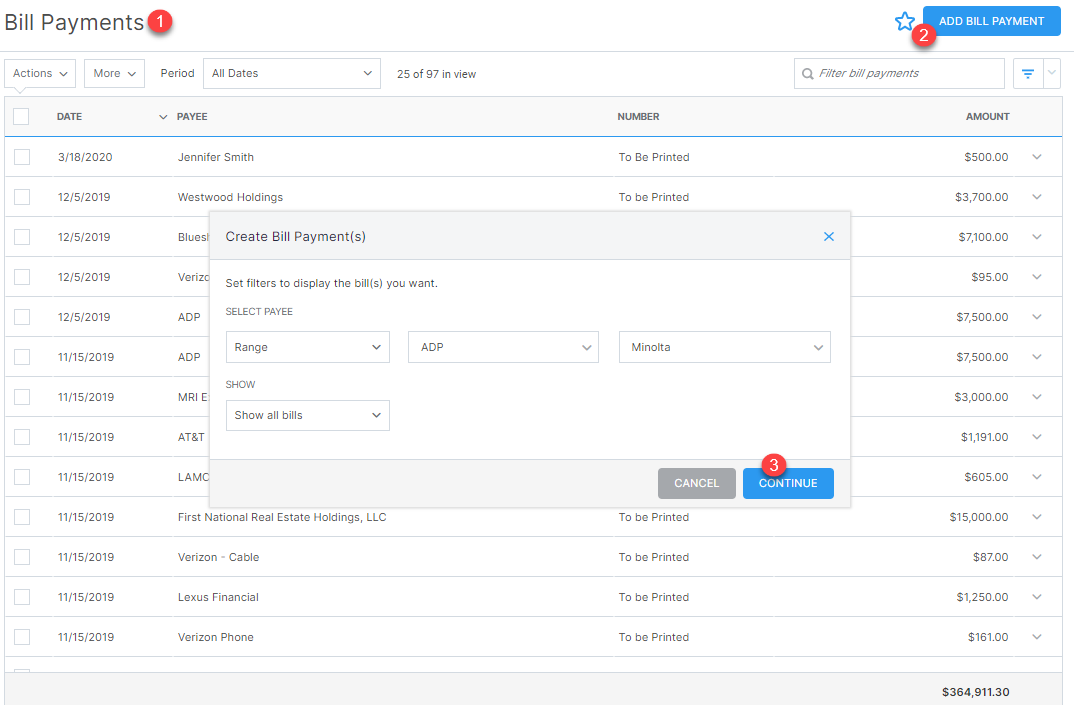
Task: Check the Jennifer Smith row checkbox
Action: click(22, 157)
